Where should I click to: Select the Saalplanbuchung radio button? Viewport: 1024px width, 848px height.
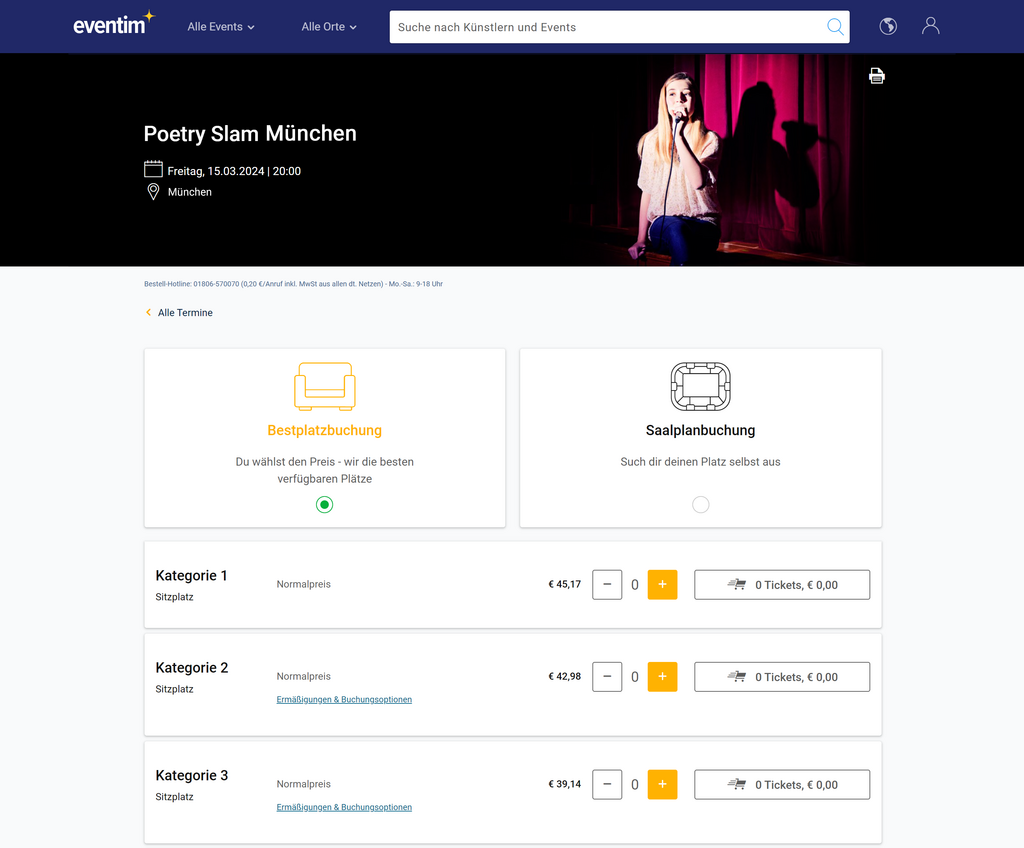pos(700,505)
